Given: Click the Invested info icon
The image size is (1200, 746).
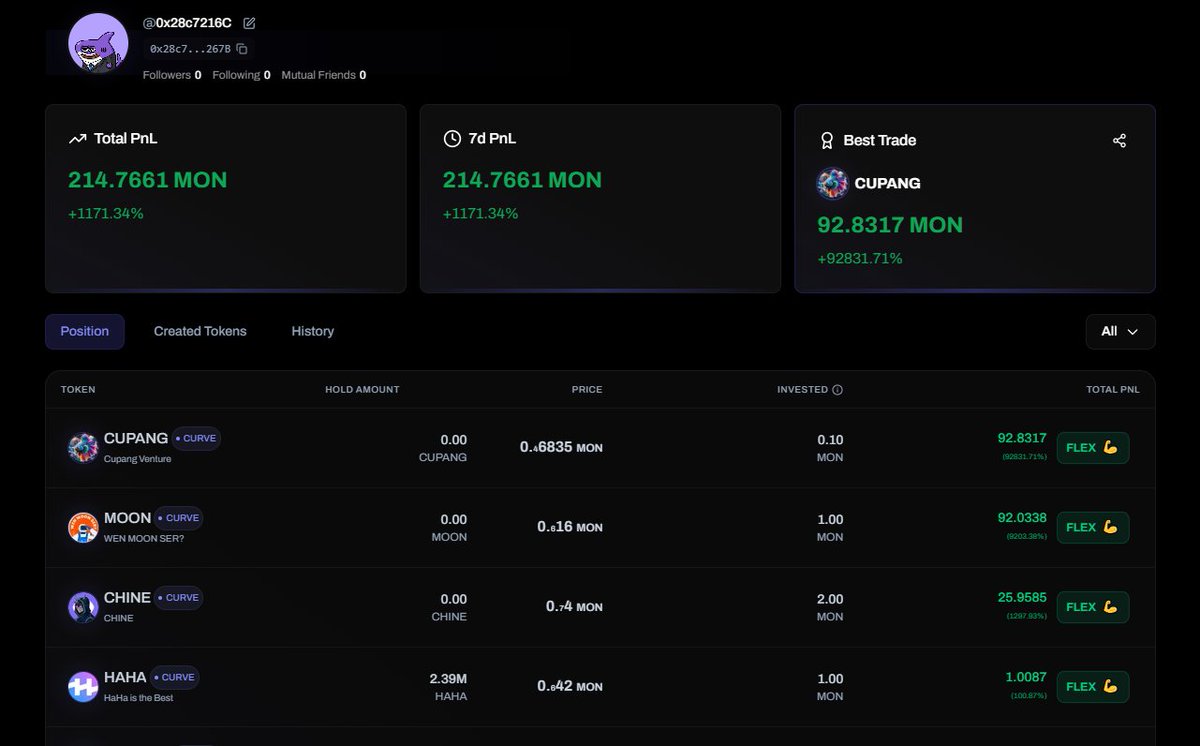Looking at the screenshot, I should (x=838, y=390).
